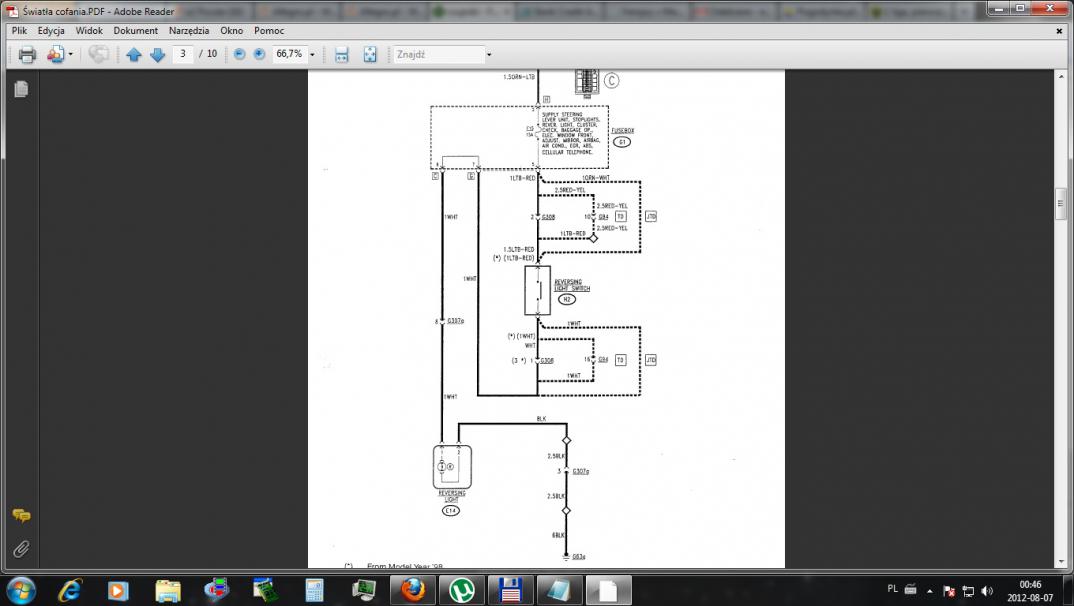Screen dimensions: 1074x606
Task: Open the Widok menu
Action: 90,31
